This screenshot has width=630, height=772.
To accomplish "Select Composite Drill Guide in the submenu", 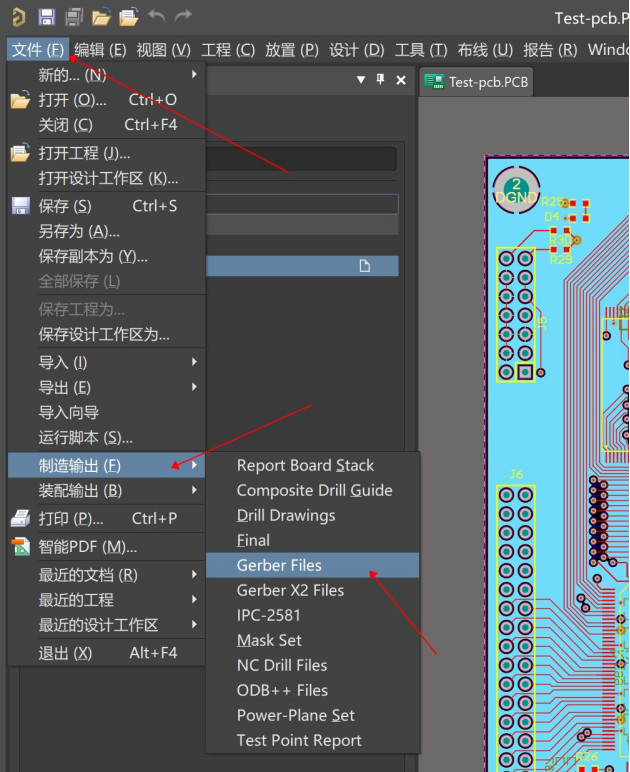I will pyautogui.click(x=313, y=490).
